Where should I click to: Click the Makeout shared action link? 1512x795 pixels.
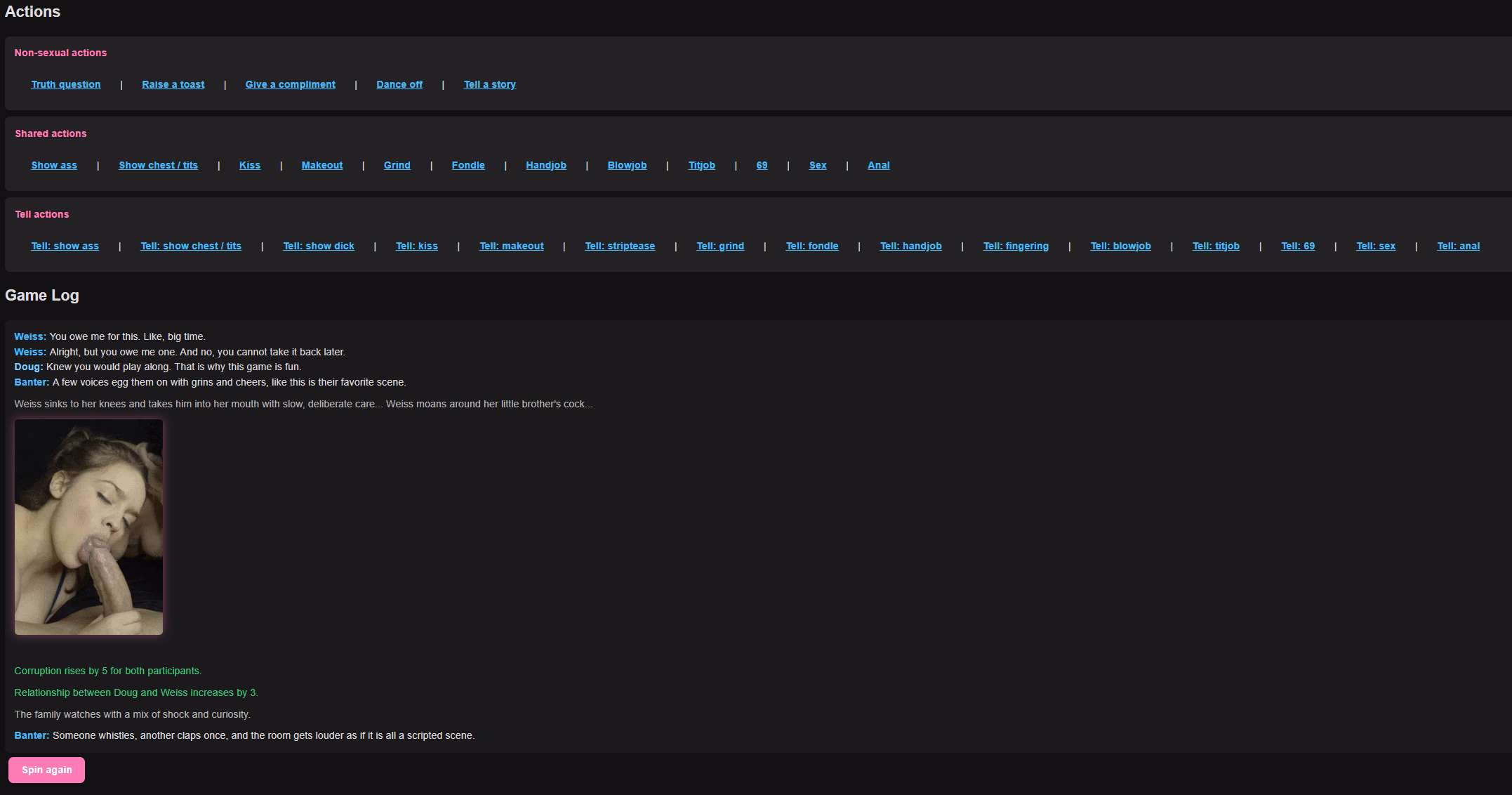pyautogui.click(x=322, y=165)
